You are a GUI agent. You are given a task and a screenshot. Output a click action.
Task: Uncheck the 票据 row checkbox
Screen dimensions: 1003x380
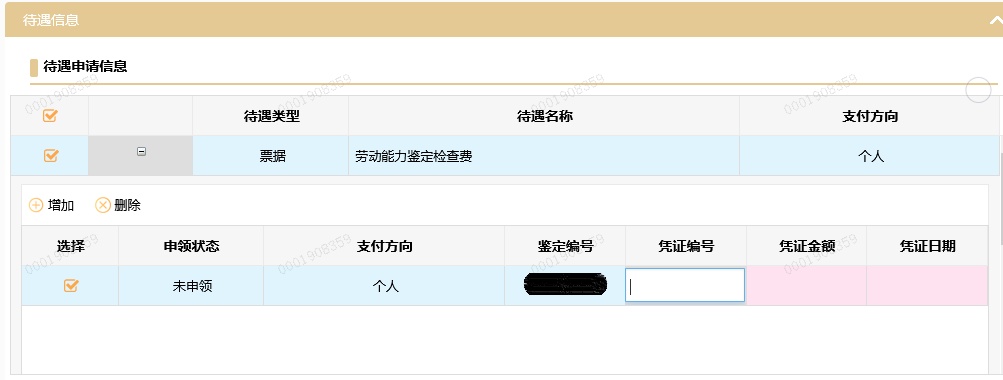point(51,155)
